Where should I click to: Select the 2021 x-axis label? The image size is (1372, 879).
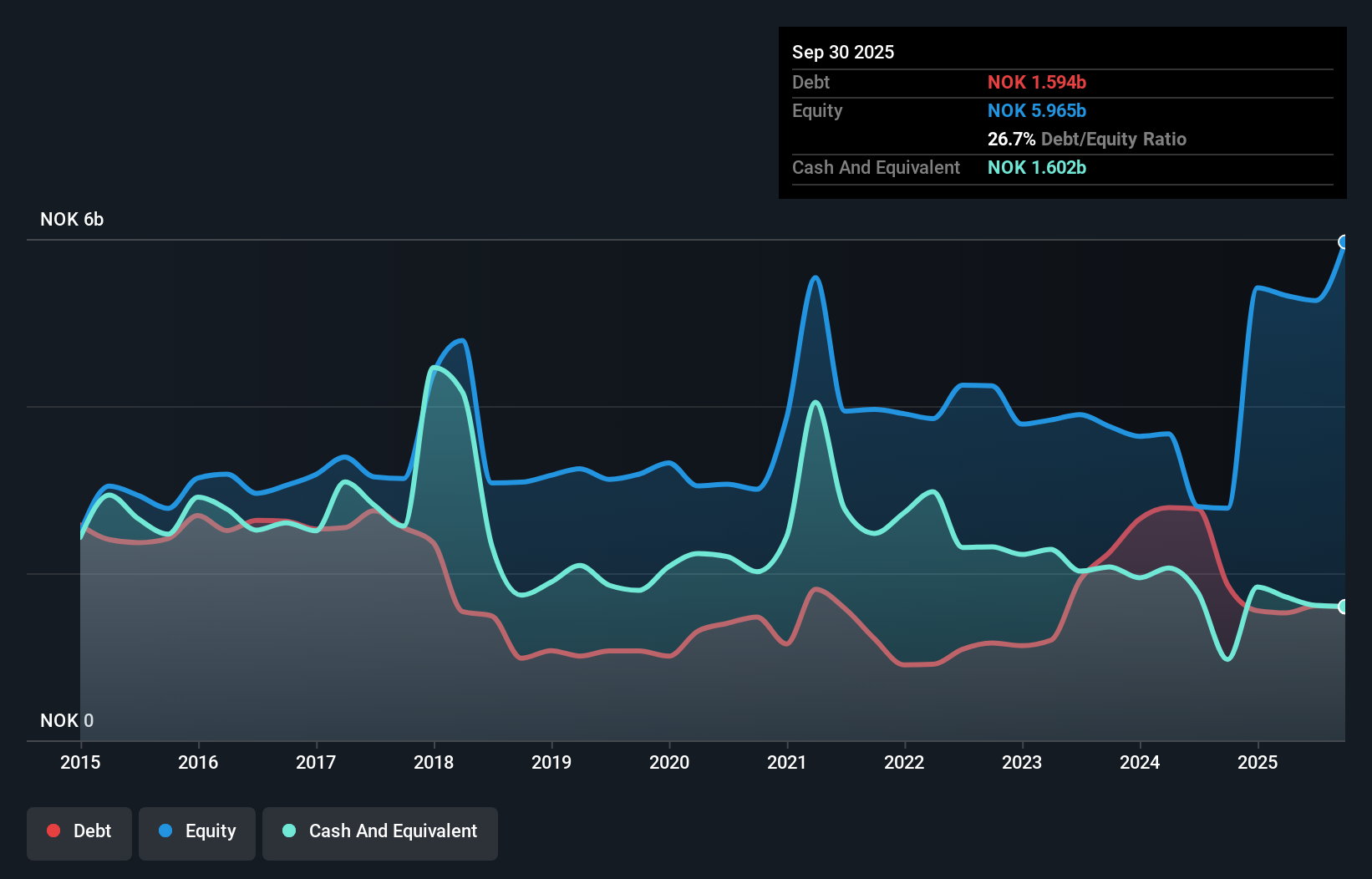tap(787, 762)
